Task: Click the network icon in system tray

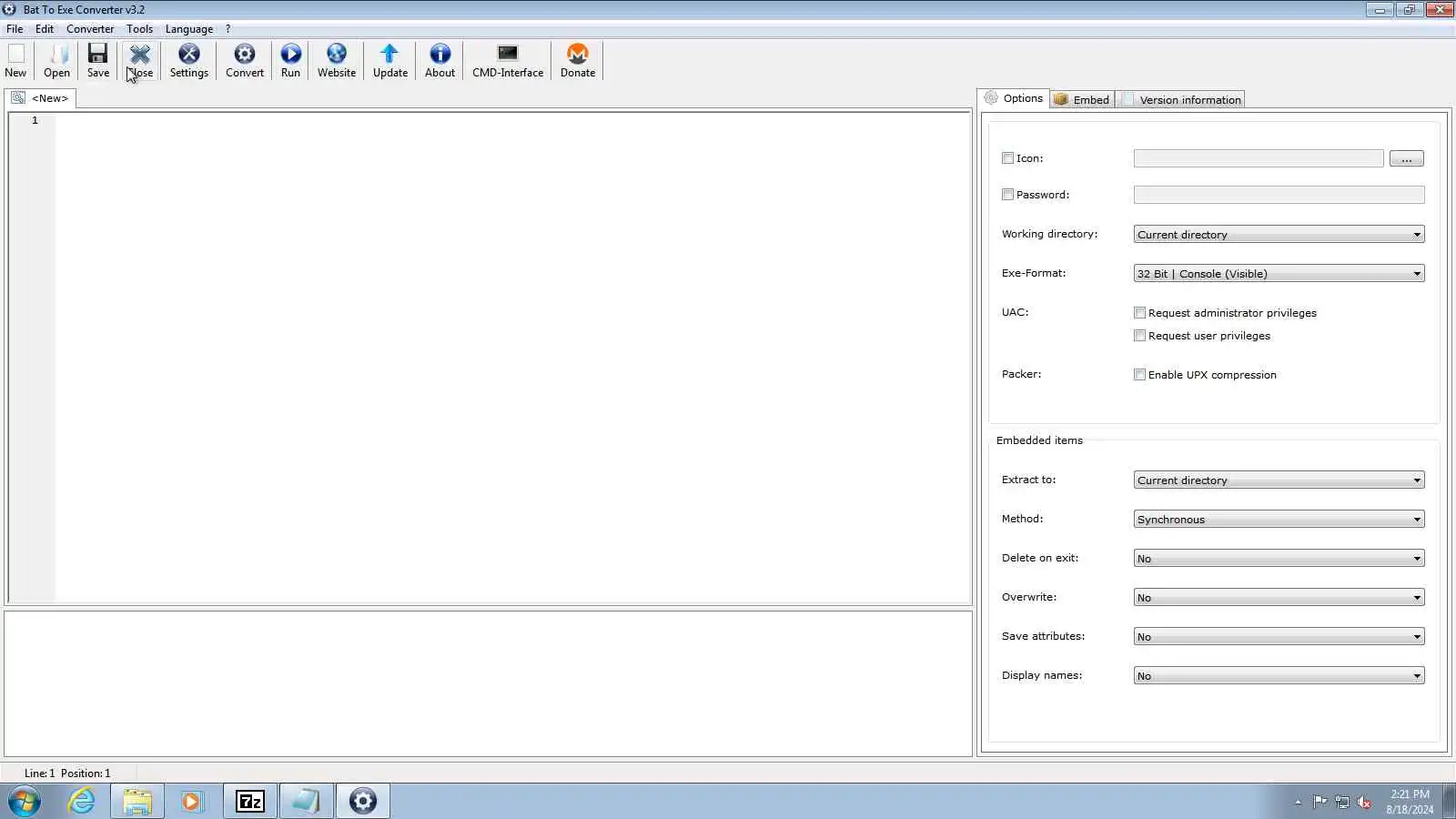Action: (x=1342, y=802)
